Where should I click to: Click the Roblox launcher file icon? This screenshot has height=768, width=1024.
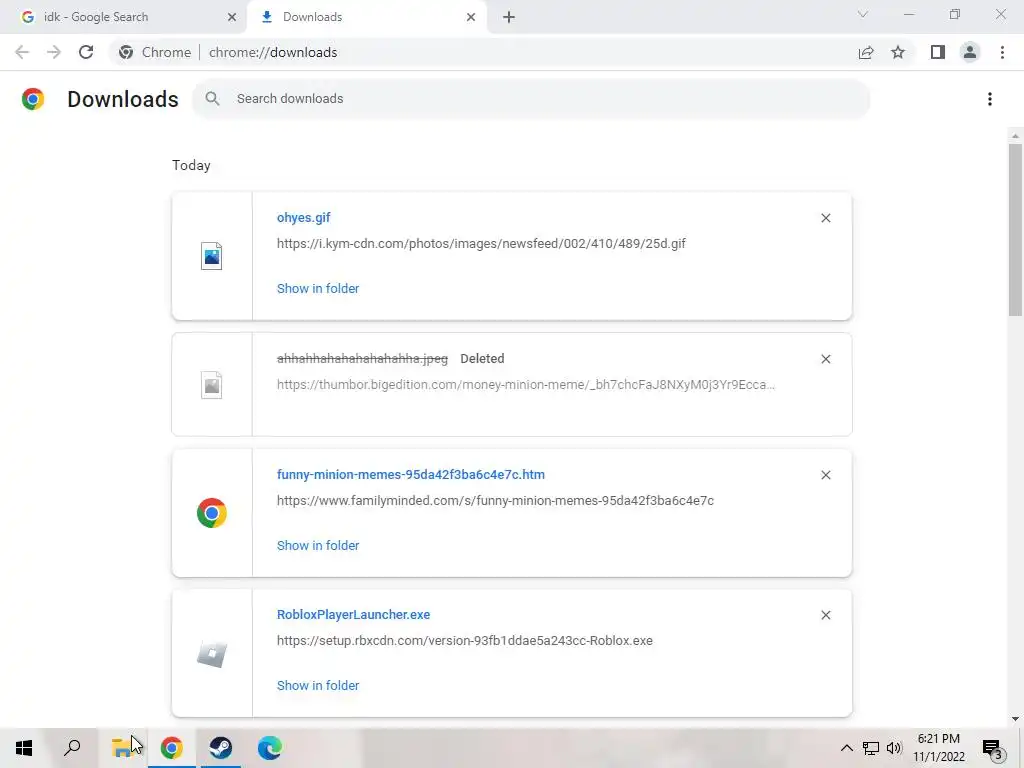[212, 654]
